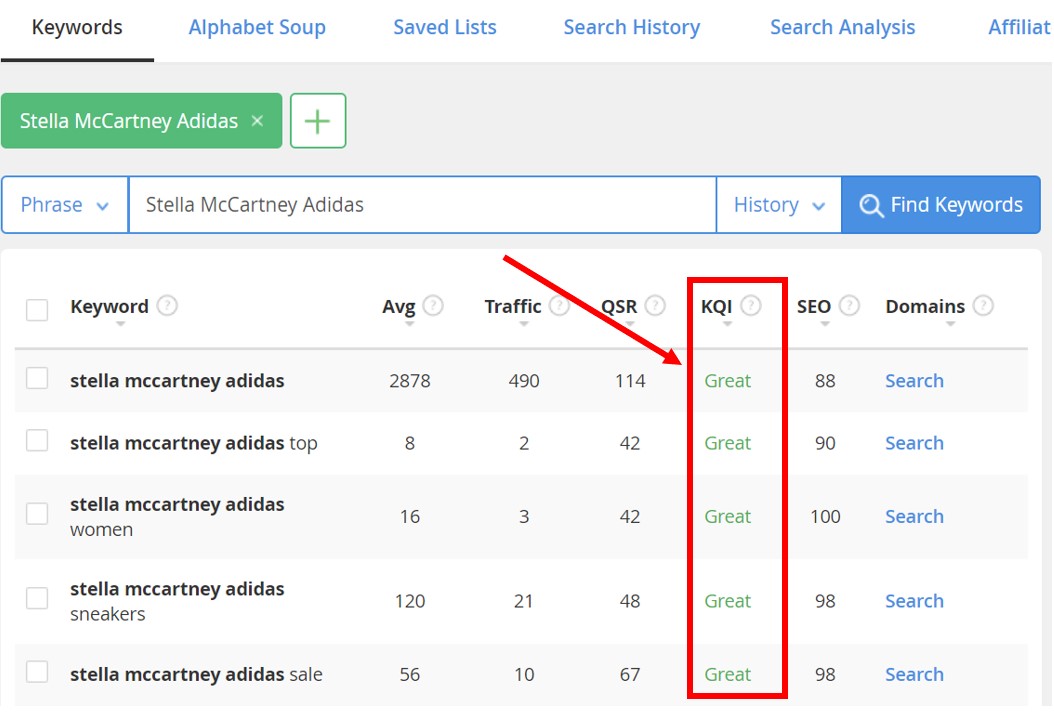
Task: Check the 'stella mccartney adidas' row checkbox
Action: (37, 379)
